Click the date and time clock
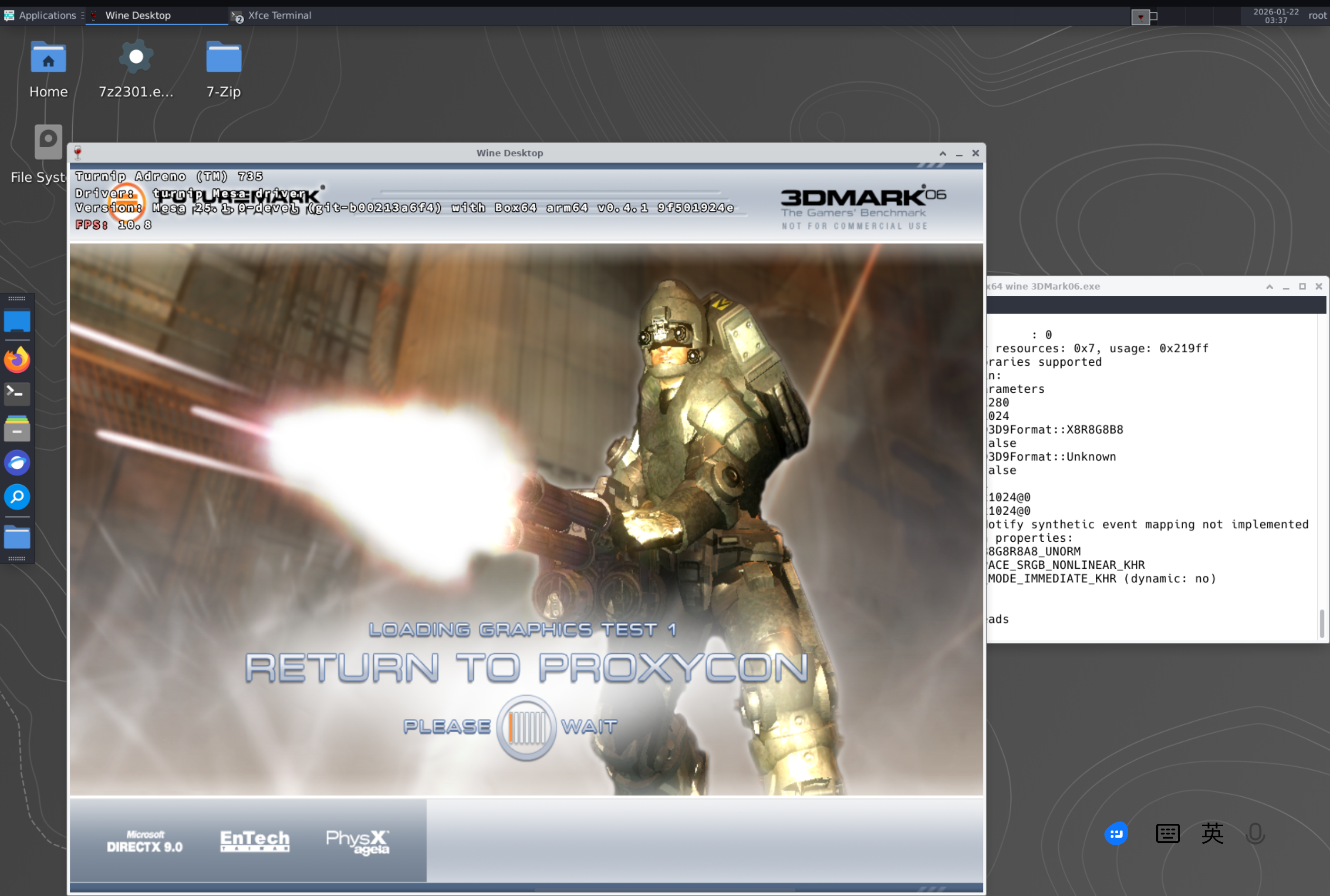 1276,15
